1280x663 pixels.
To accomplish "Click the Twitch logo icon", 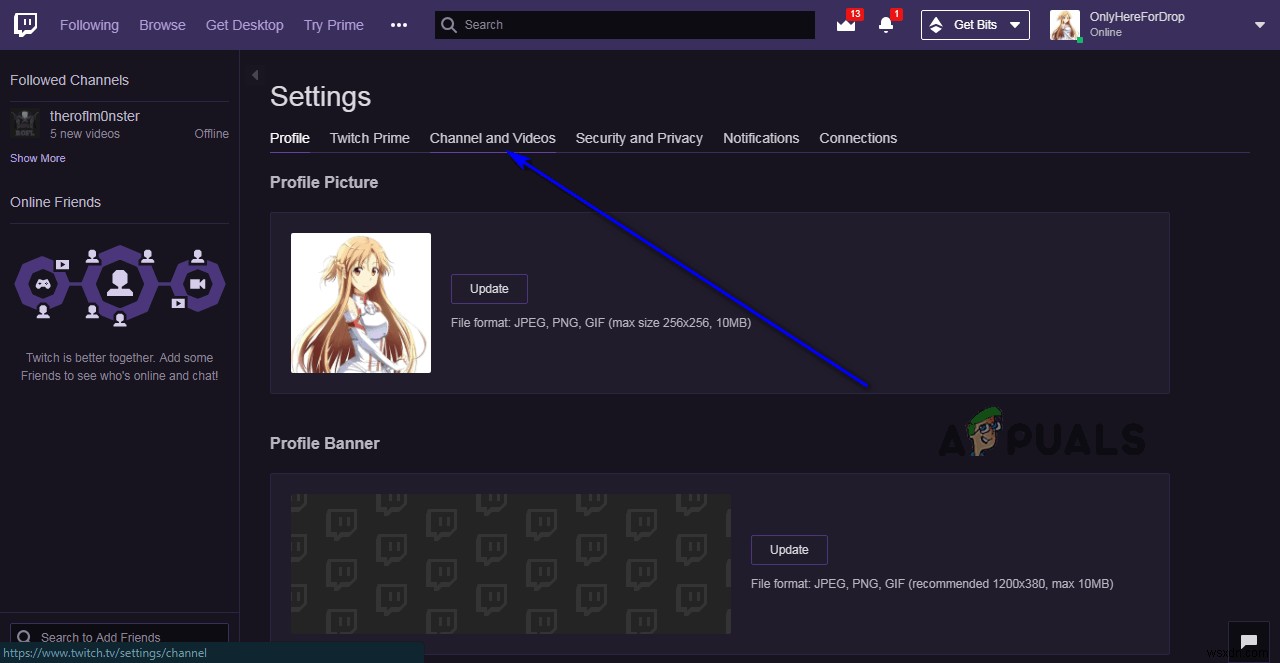I will tap(24, 24).
